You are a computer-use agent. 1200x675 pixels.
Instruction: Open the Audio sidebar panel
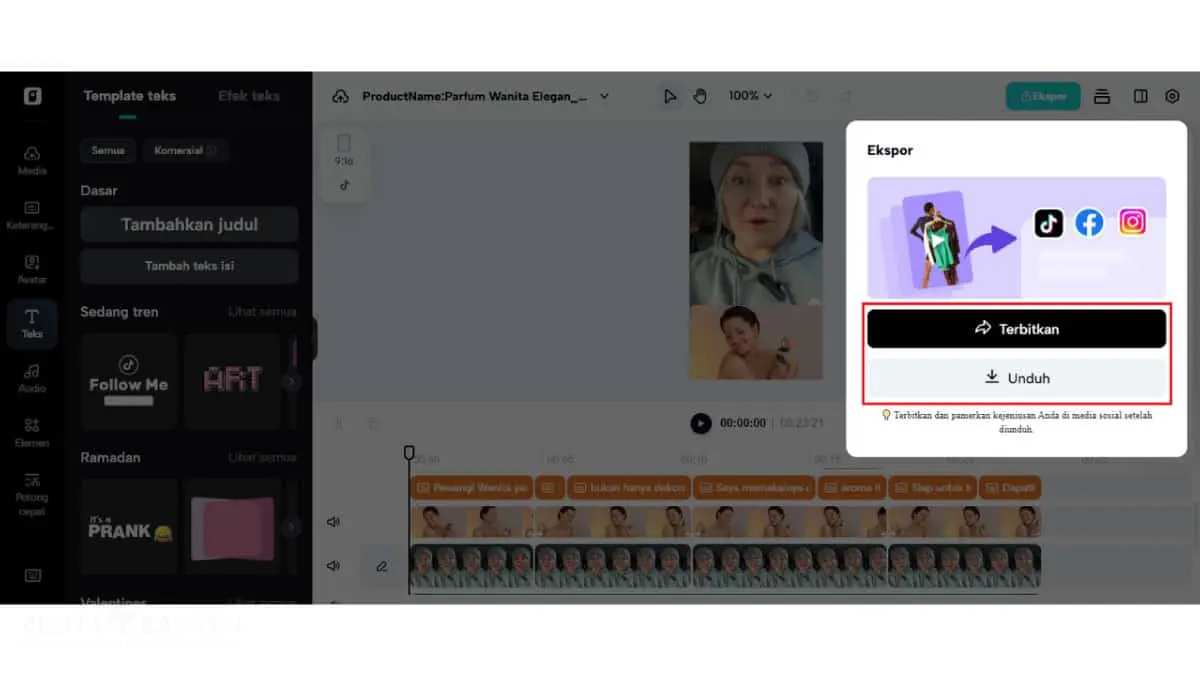tap(32, 377)
